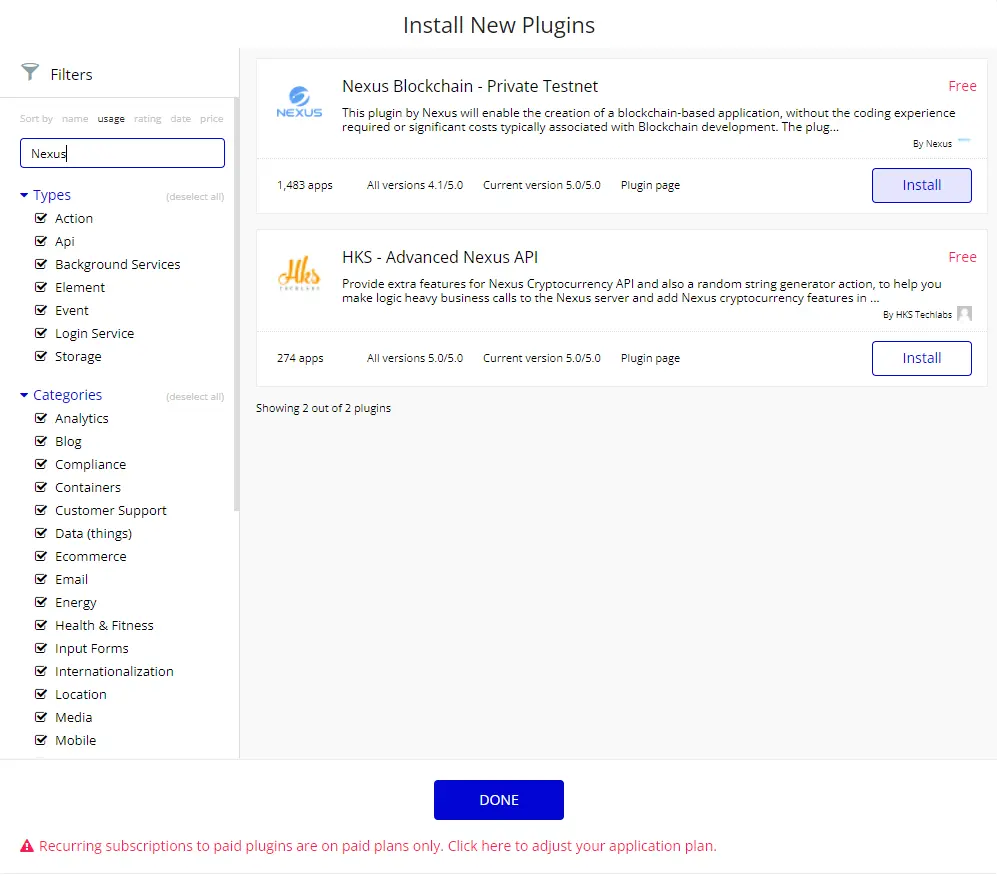Sort plugins by rating

tap(148, 118)
